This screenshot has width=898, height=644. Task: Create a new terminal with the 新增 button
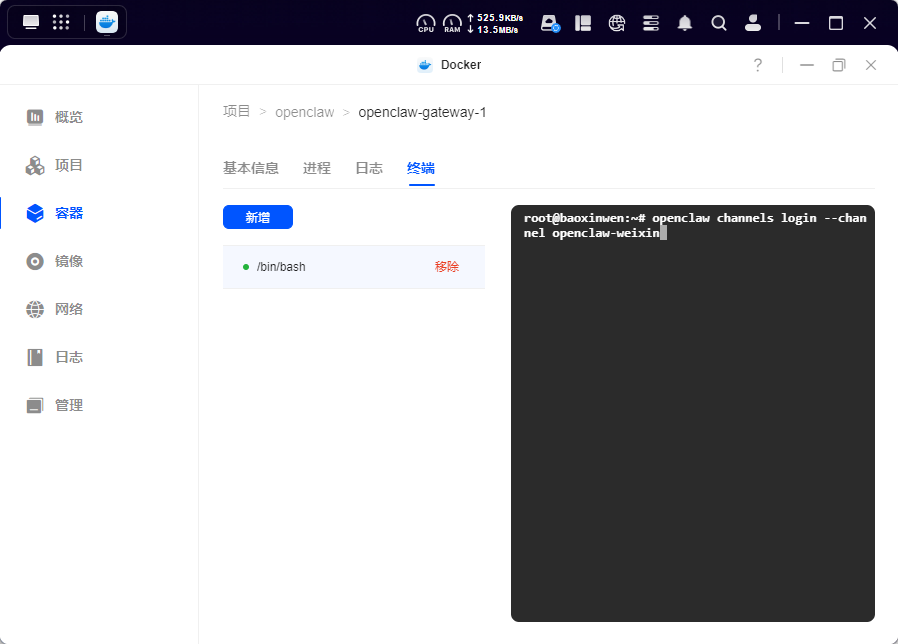pos(258,217)
